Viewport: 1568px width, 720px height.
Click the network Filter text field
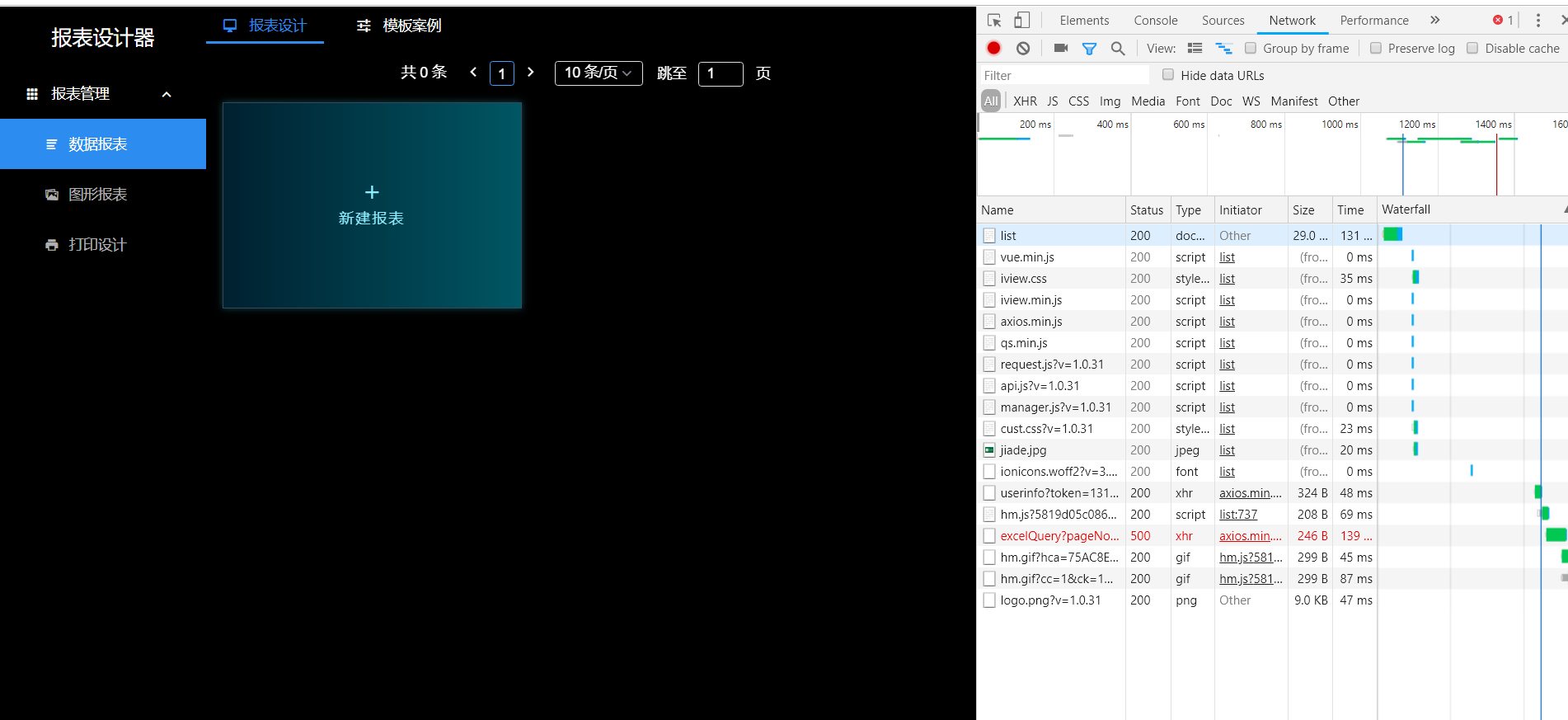point(1063,75)
